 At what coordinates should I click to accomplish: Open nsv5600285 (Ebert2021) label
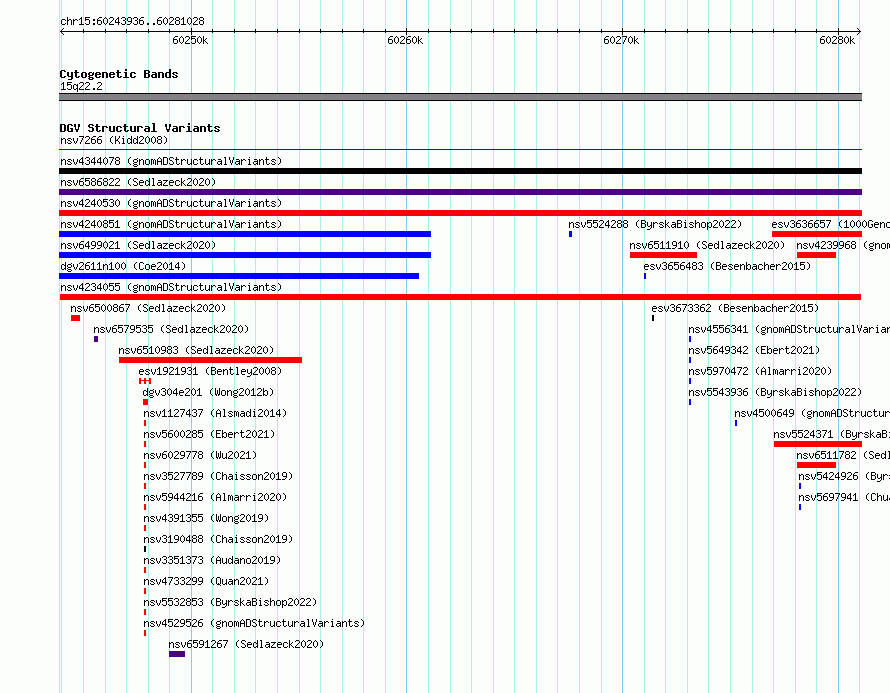point(209,434)
